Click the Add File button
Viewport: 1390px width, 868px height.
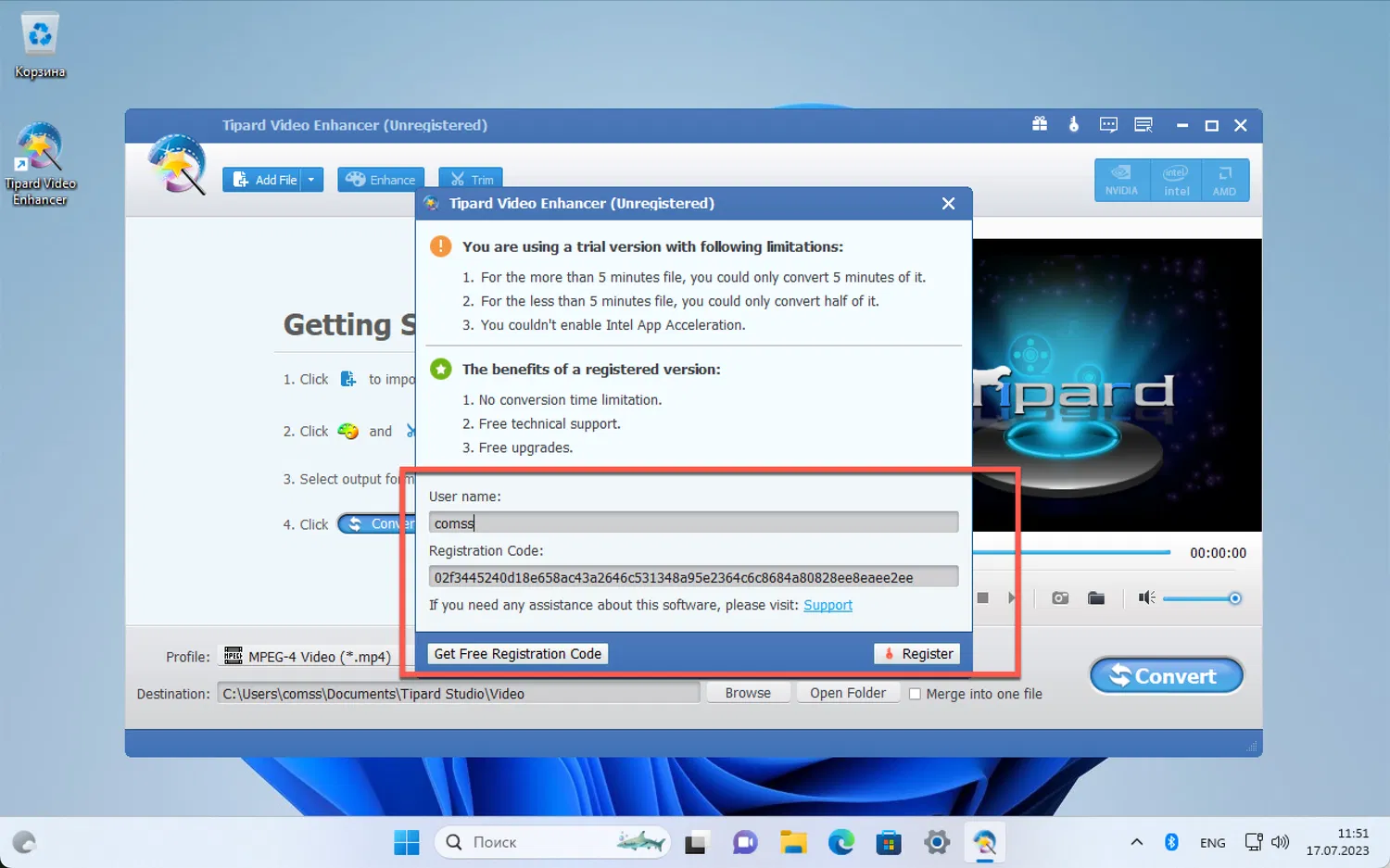coord(264,180)
